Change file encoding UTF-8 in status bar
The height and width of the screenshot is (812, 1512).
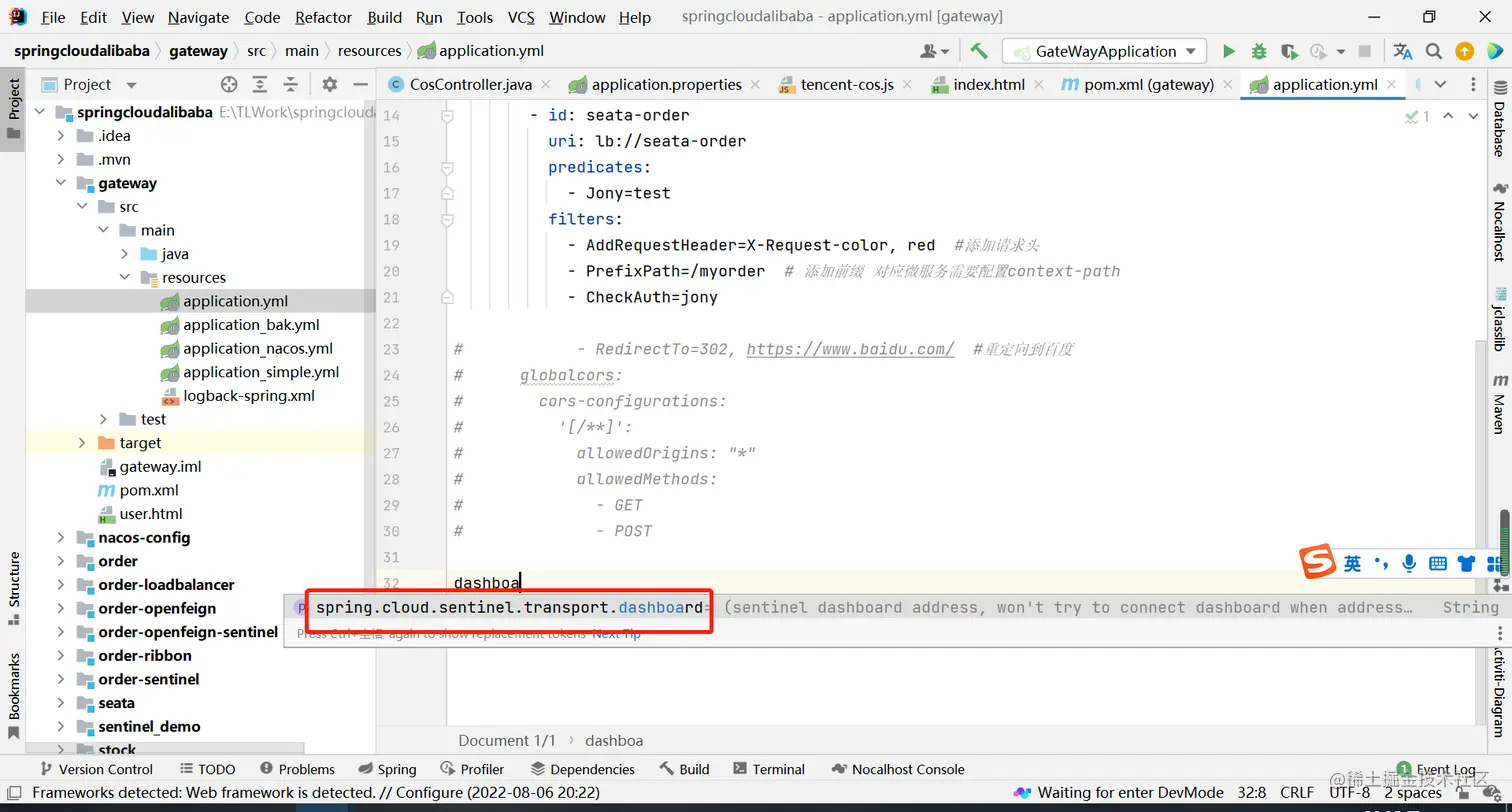[x=1350, y=793]
